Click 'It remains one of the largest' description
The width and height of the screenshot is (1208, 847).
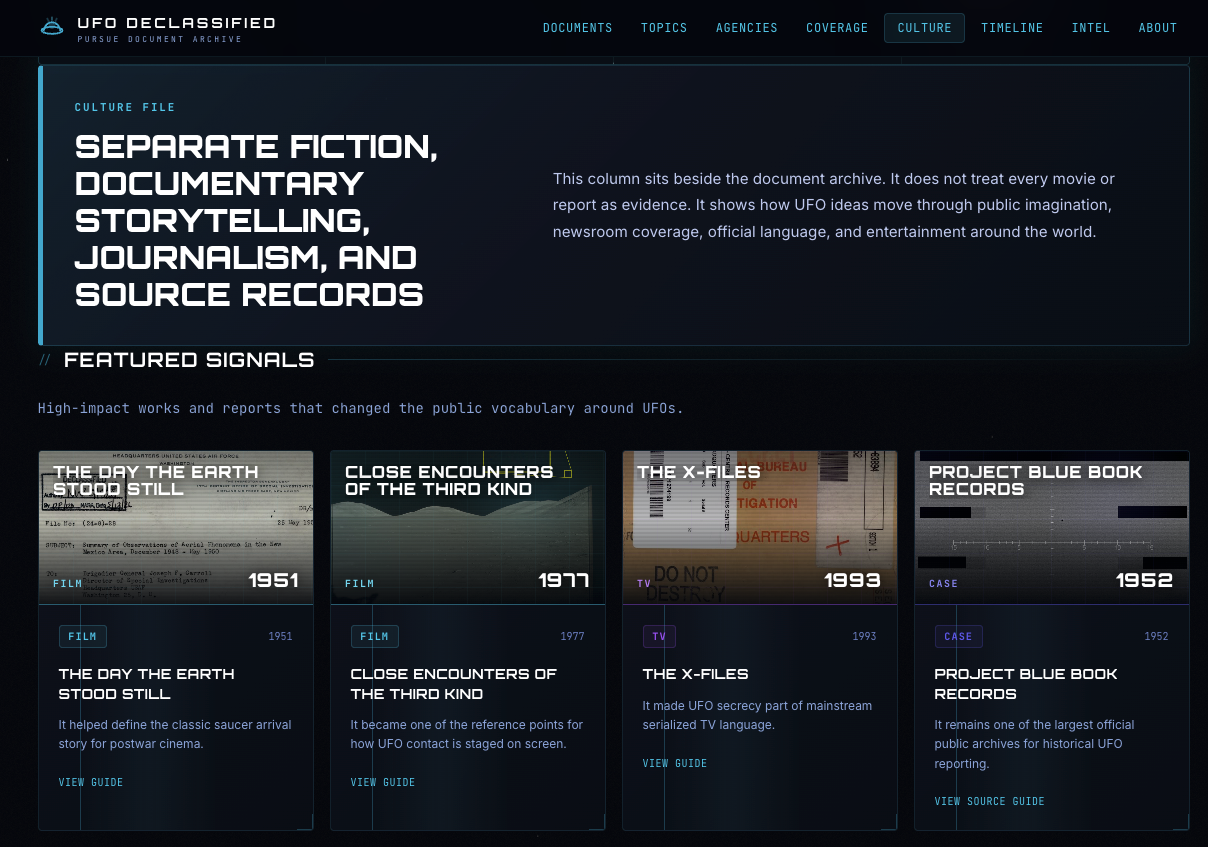(1035, 744)
